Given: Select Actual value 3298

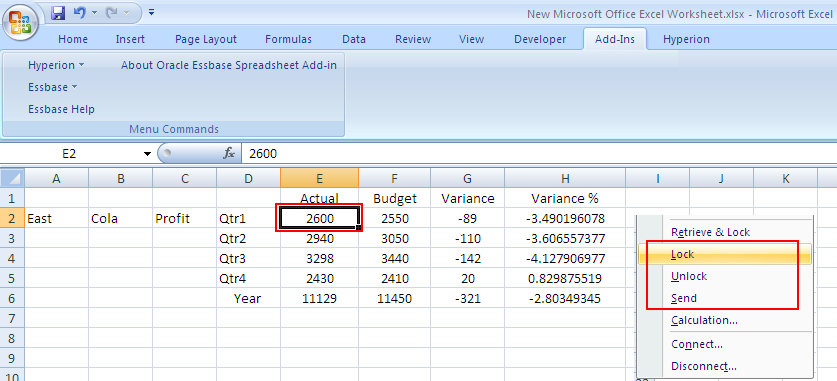Looking at the screenshot, I should coord(319,258).
